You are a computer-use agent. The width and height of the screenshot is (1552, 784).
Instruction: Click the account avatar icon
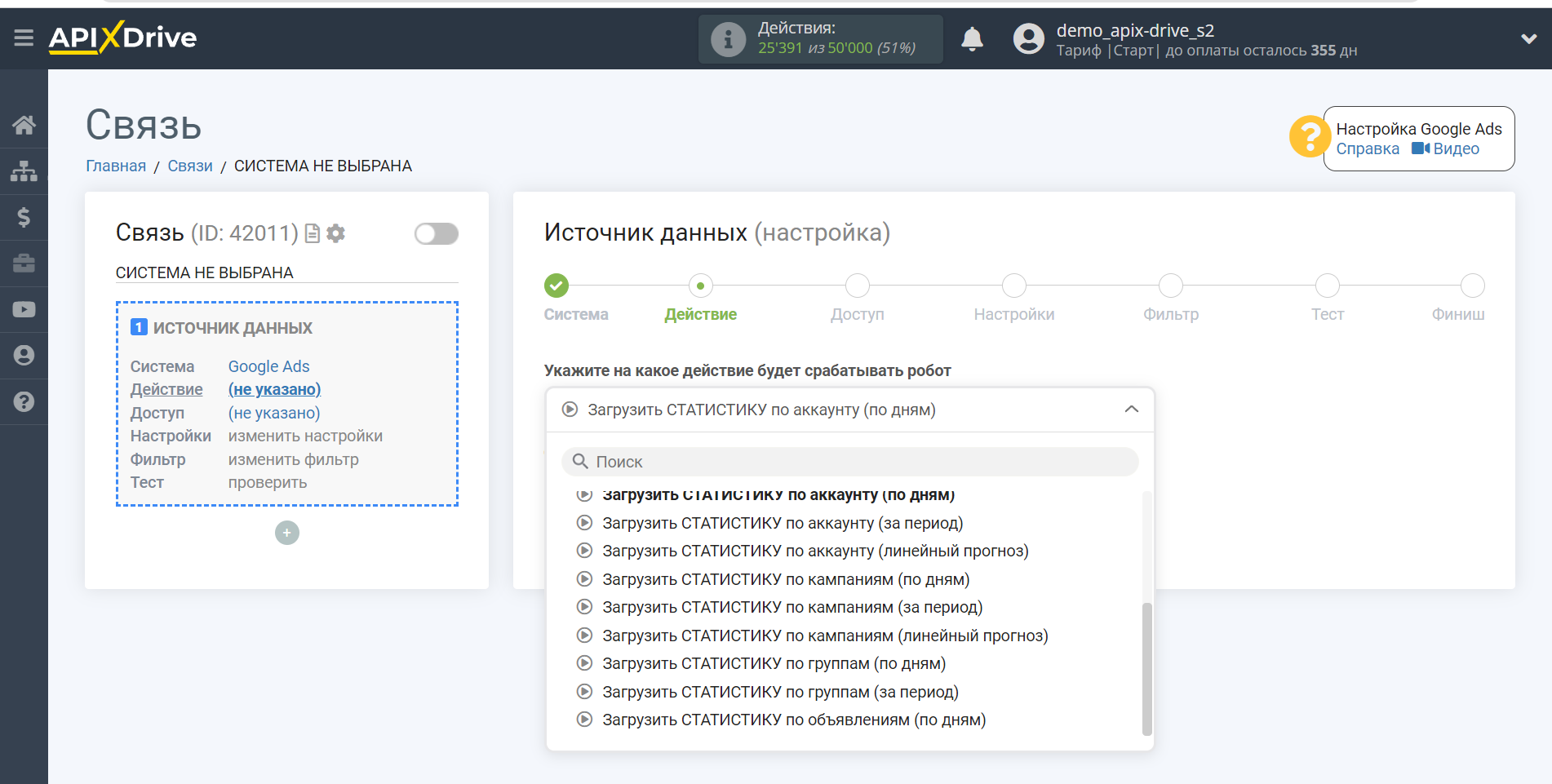point(1028,39)
